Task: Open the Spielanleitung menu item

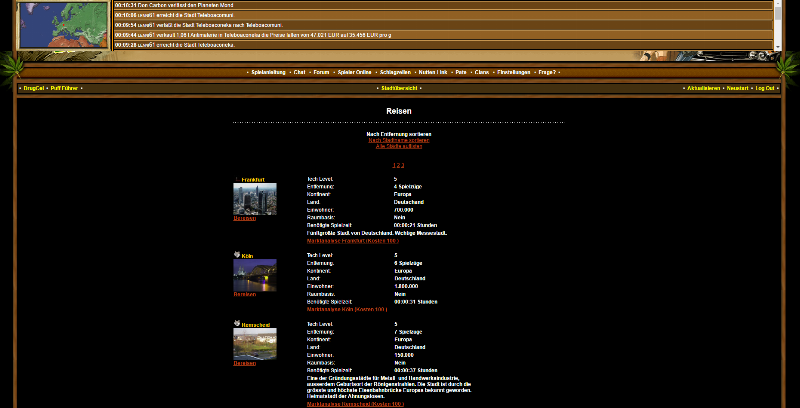Action: (x=268, y=72)
